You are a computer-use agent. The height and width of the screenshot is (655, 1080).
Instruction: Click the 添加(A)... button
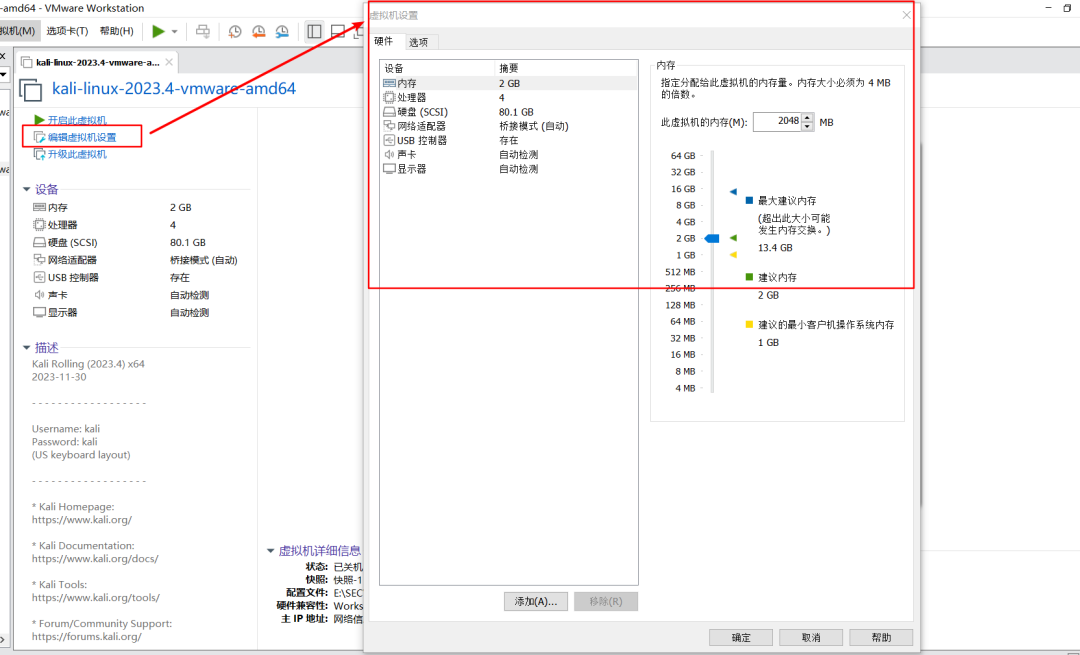click(536, 601)
